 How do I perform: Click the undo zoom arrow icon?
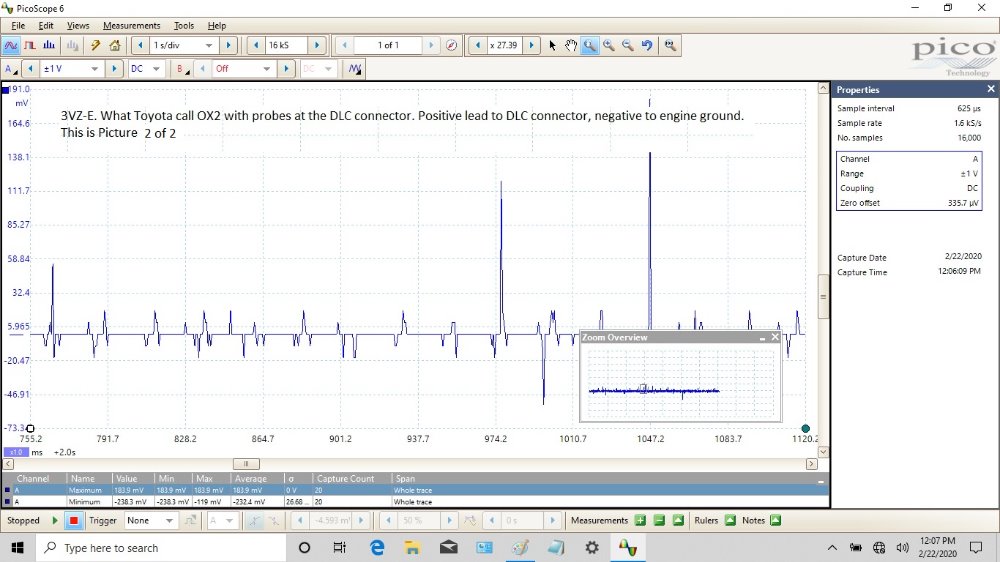[647, 45]
